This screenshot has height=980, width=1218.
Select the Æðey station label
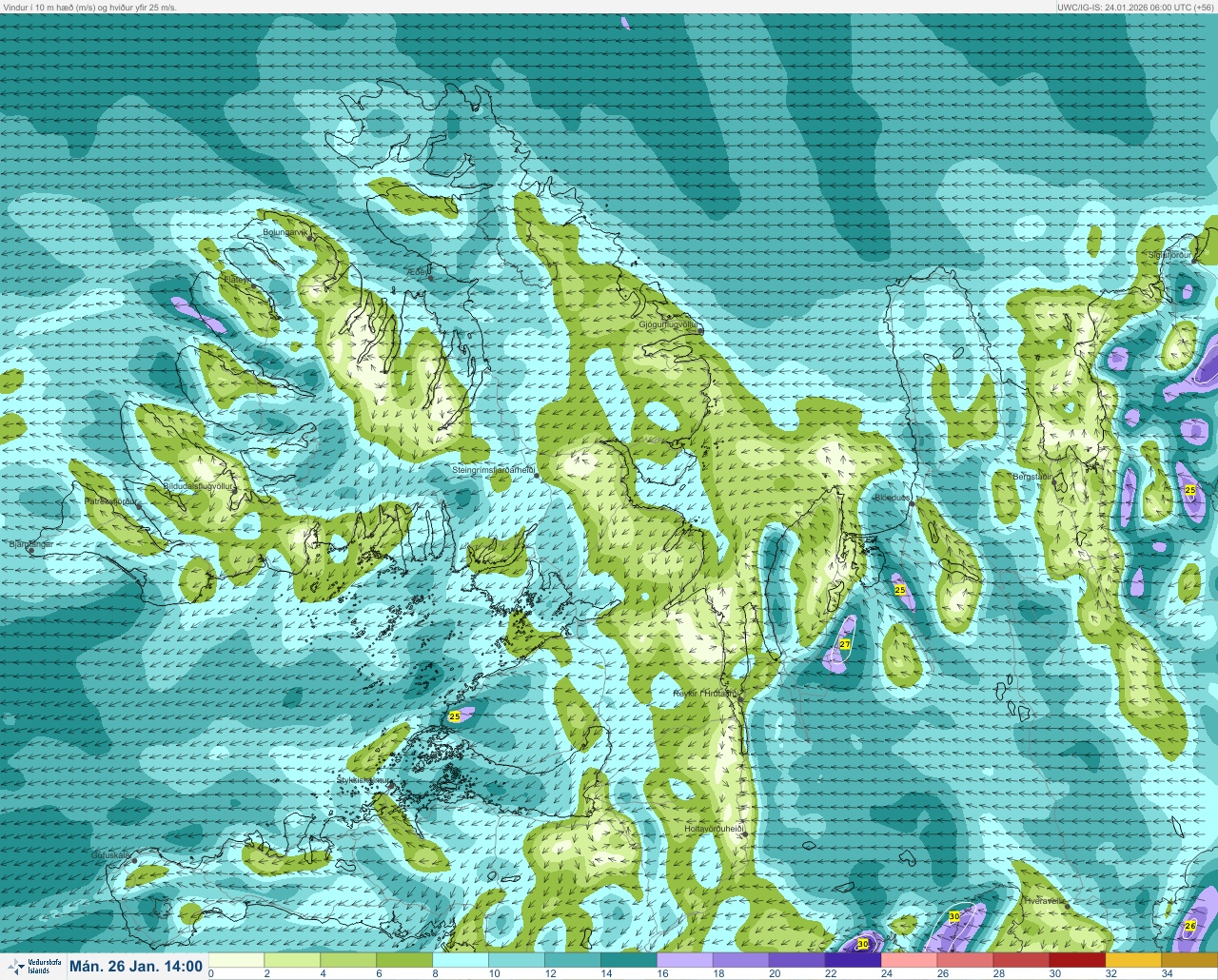(x=418, y=272)
